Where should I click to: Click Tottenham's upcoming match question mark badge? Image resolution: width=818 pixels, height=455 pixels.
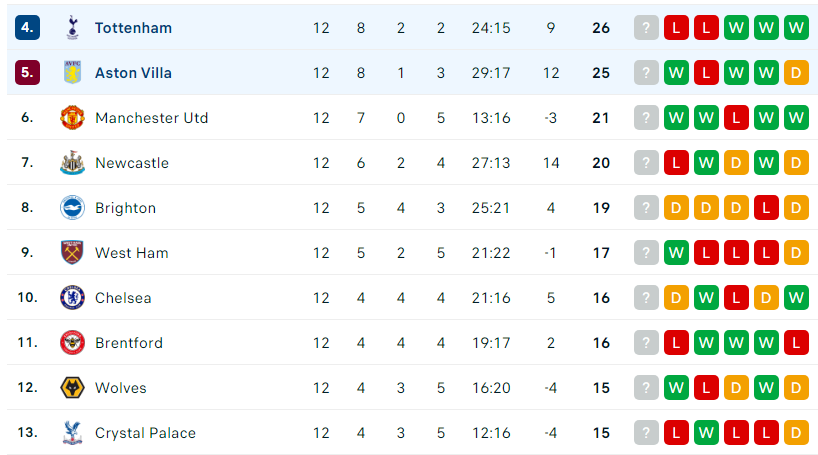[x=646, y=28]
